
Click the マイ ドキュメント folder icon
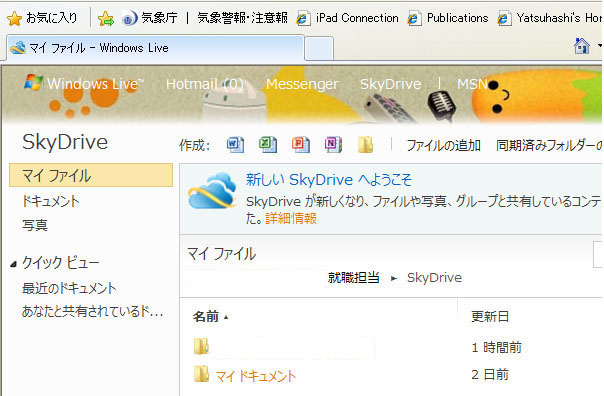coord(201,374)
